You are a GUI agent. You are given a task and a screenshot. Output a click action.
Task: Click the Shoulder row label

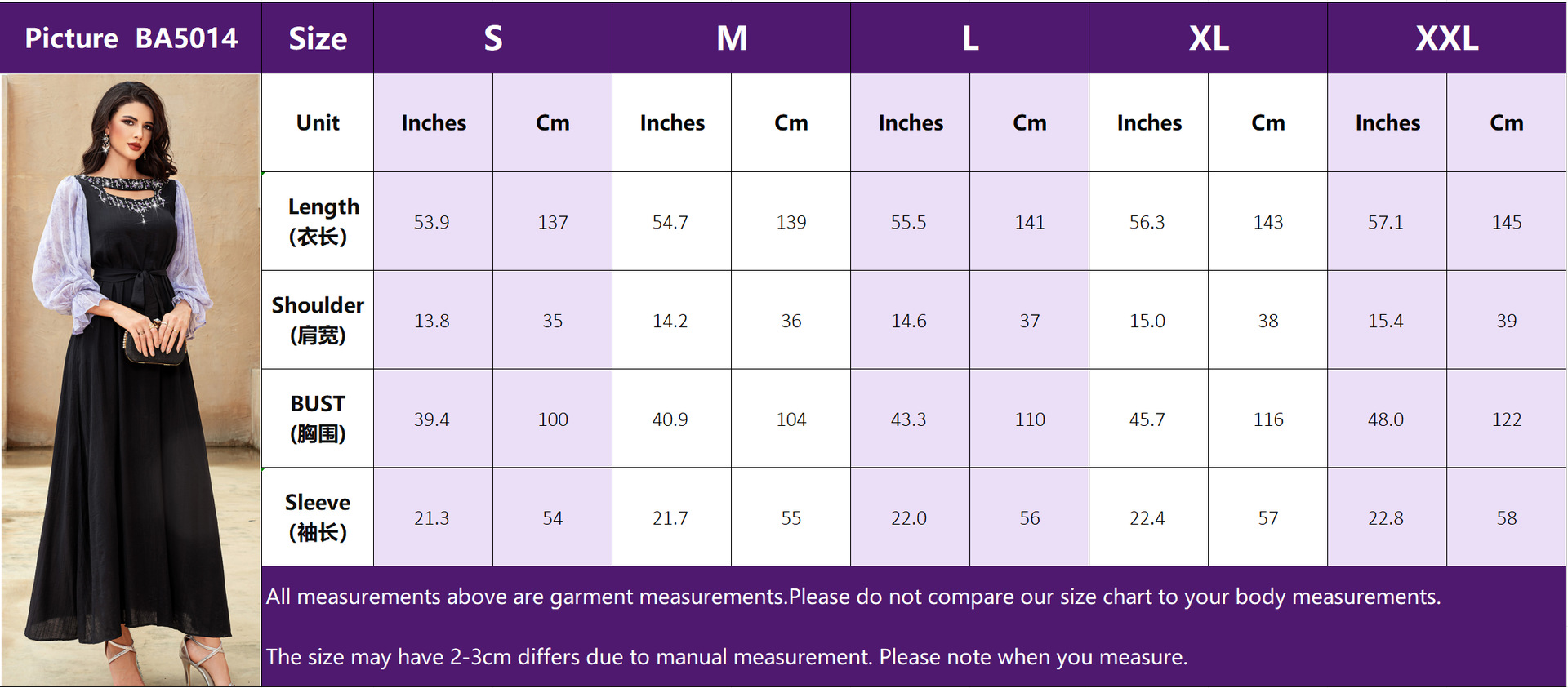coord(318,320)
